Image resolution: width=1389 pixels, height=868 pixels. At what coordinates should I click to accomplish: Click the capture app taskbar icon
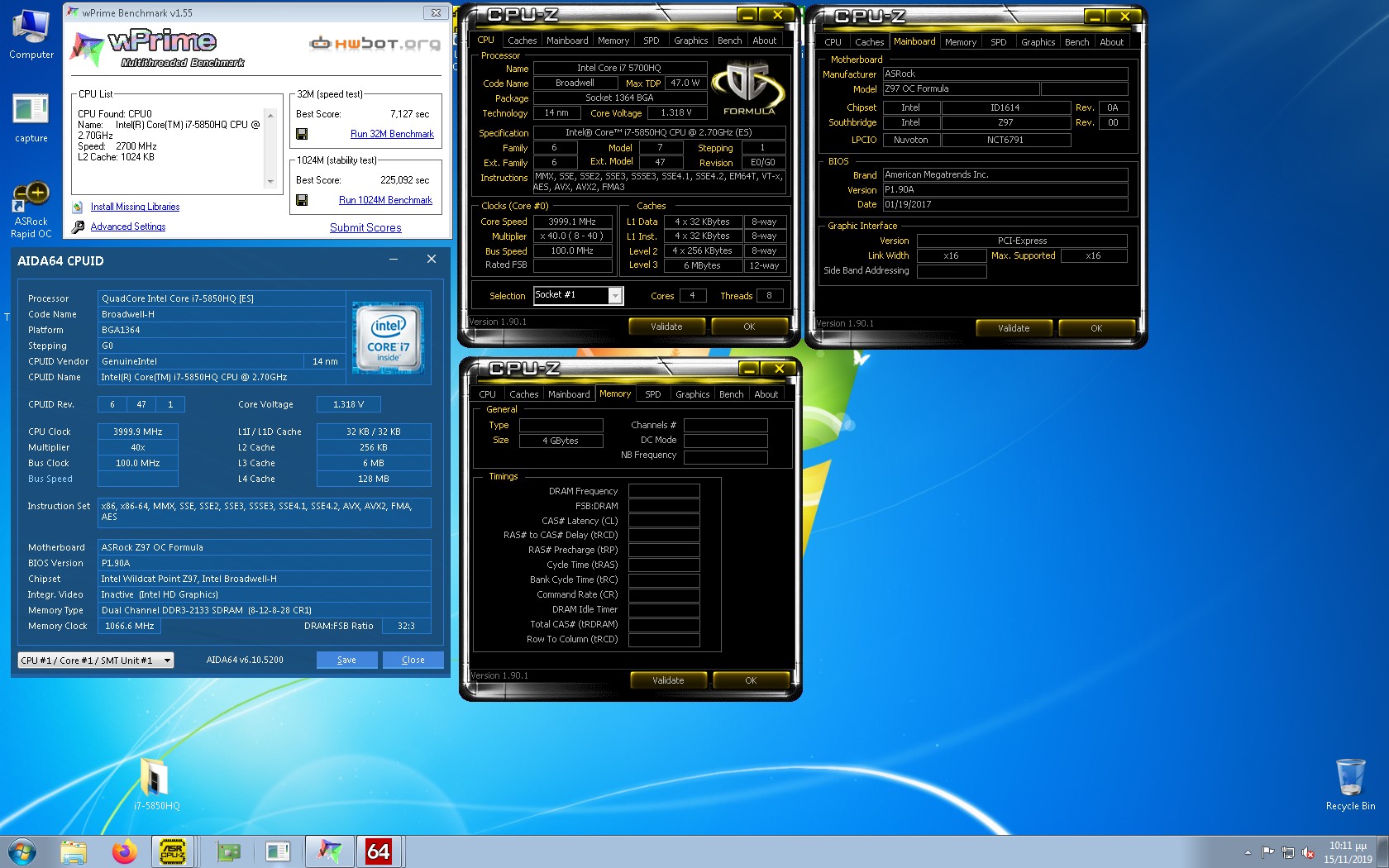pos(278,851)
